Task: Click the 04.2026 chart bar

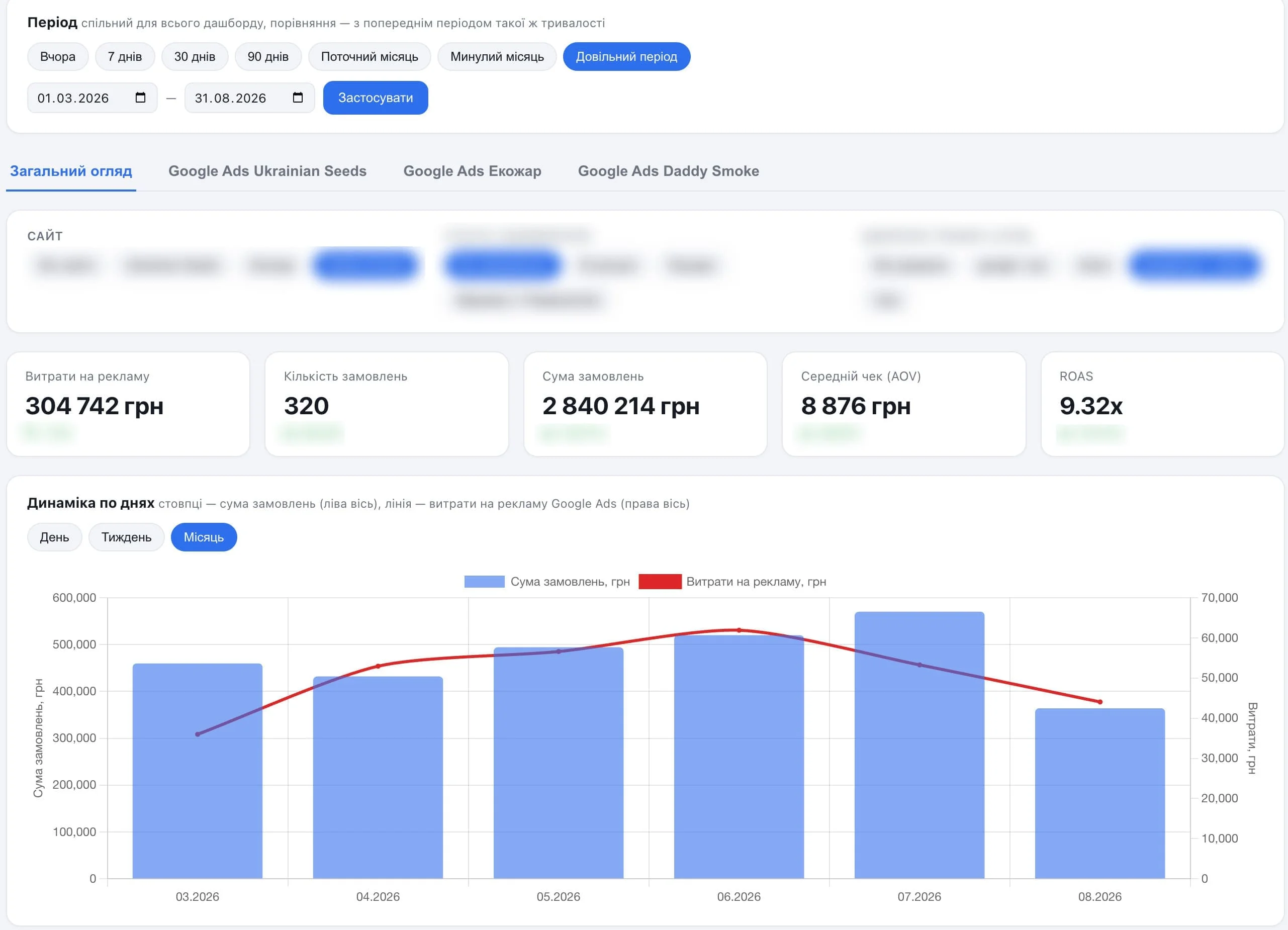Action: [x=378, y=777]
